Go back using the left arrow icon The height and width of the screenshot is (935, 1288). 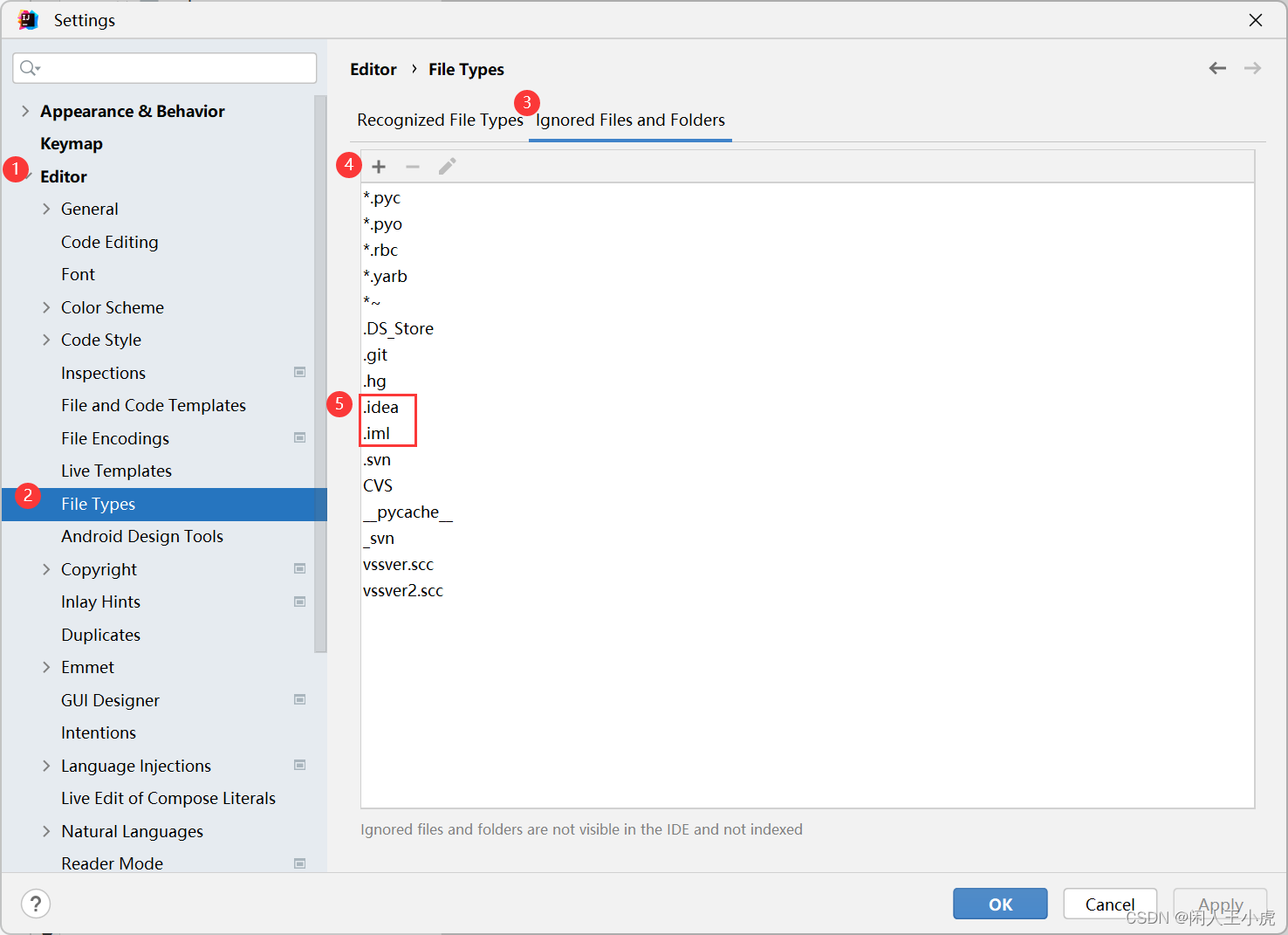point(1217,68)
